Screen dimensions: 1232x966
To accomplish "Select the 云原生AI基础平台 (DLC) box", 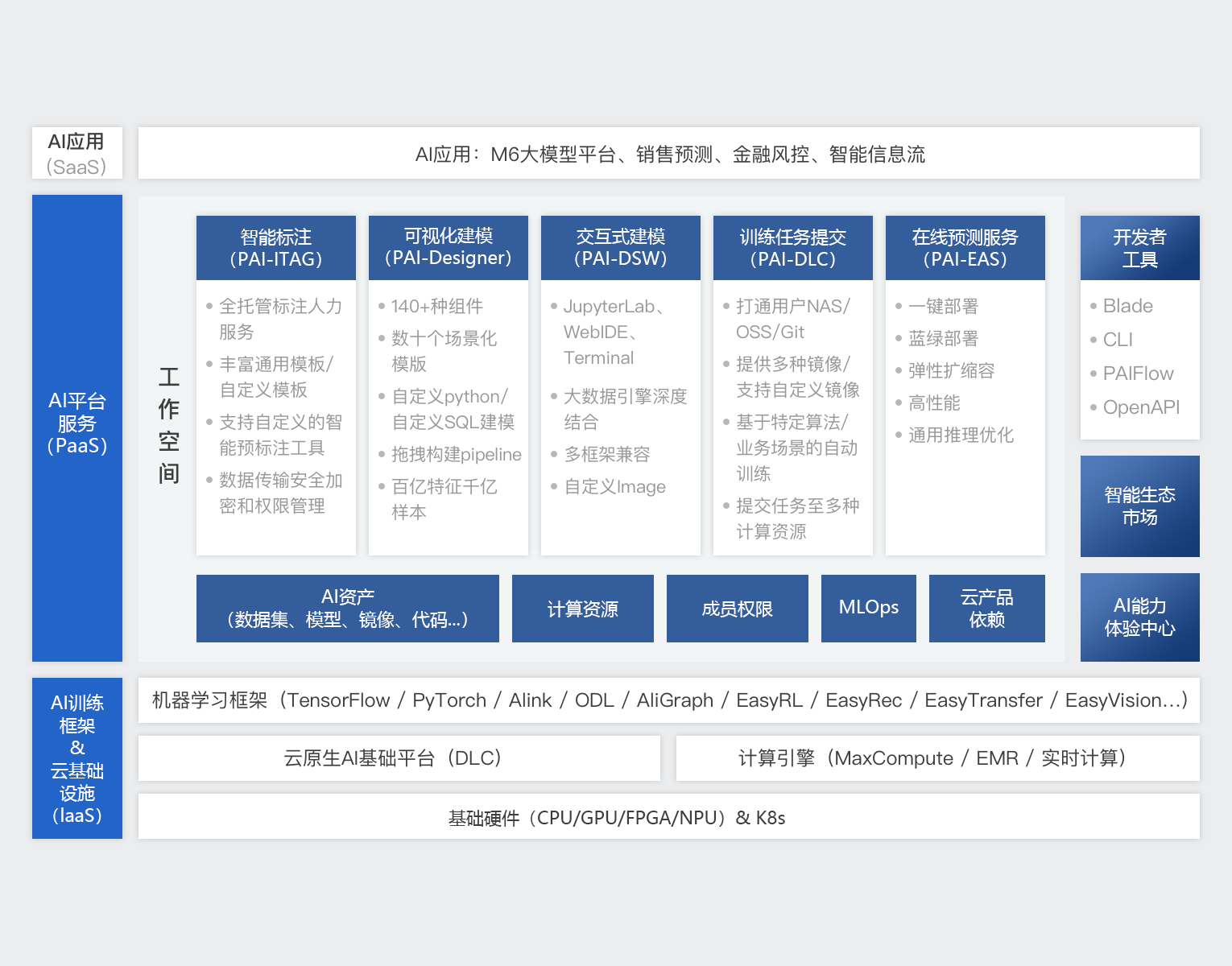I will (x=399, y=758).
